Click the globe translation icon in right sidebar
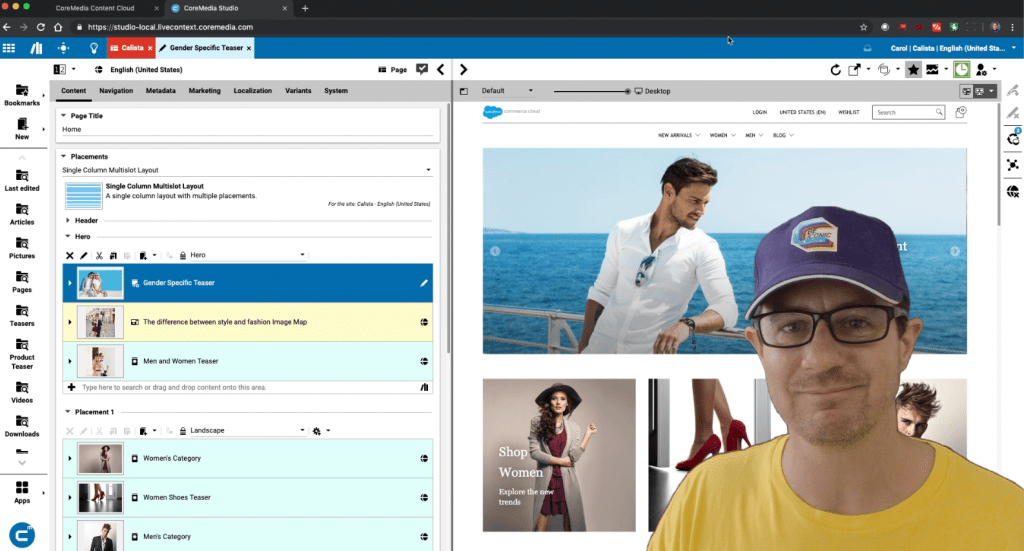The image size is (1024, 551). pyautogui.click(x=1013, y=191)
